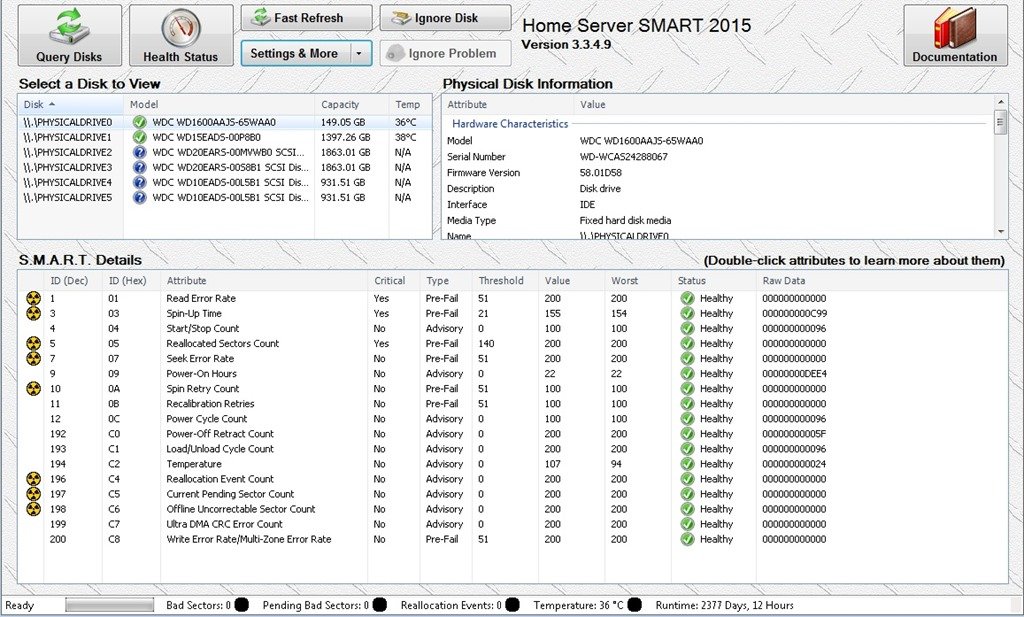
Task: Click the critical warning icon for Spin-Up Time
Action: pos(33,313)
